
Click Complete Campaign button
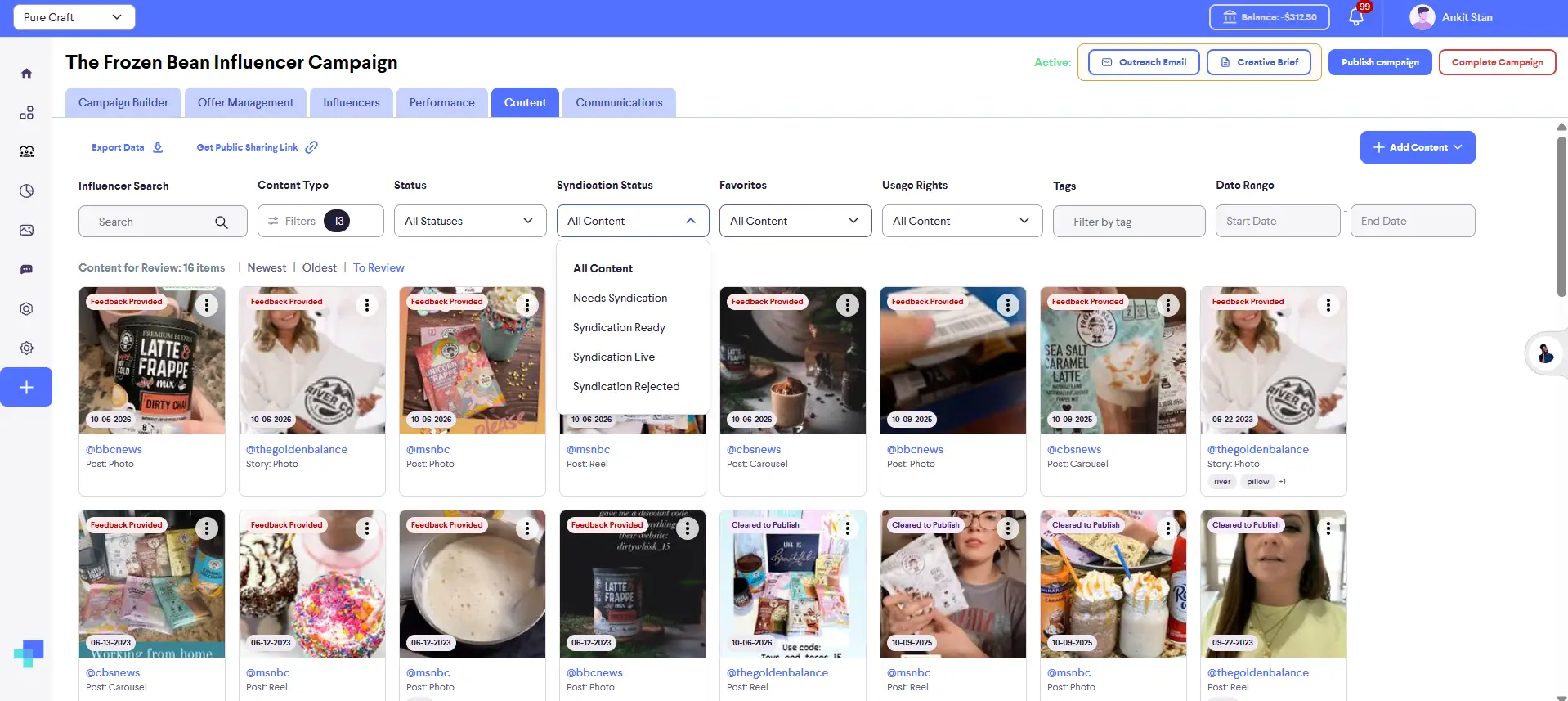1497,62
